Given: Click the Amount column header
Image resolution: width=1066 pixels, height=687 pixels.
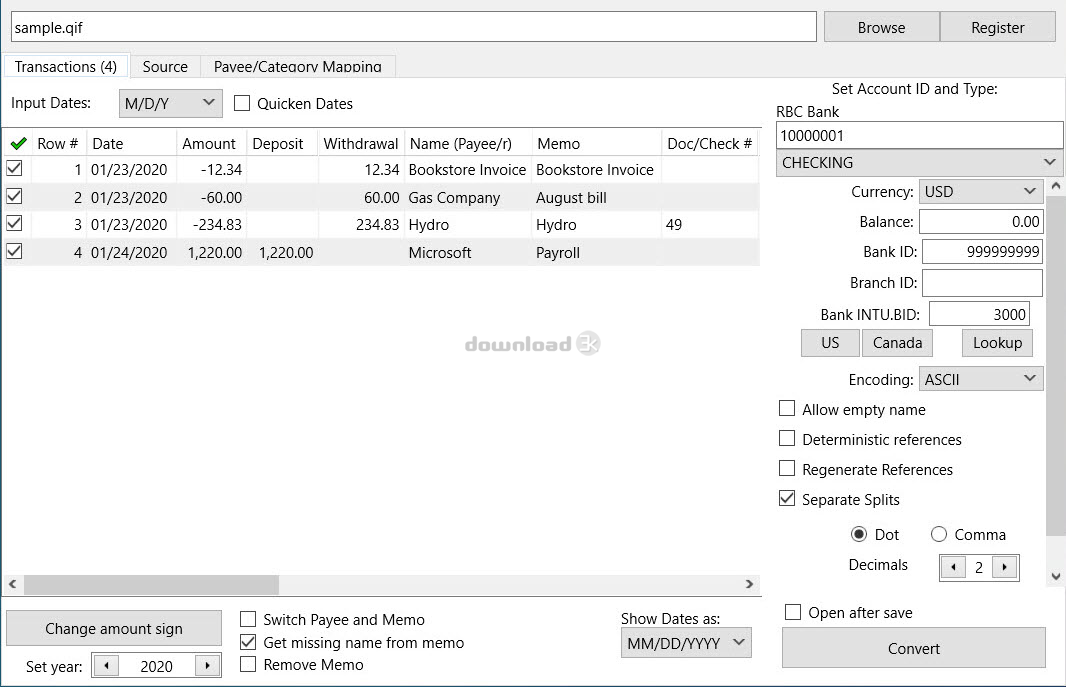Looking at the screenshot, I should 209,143.
